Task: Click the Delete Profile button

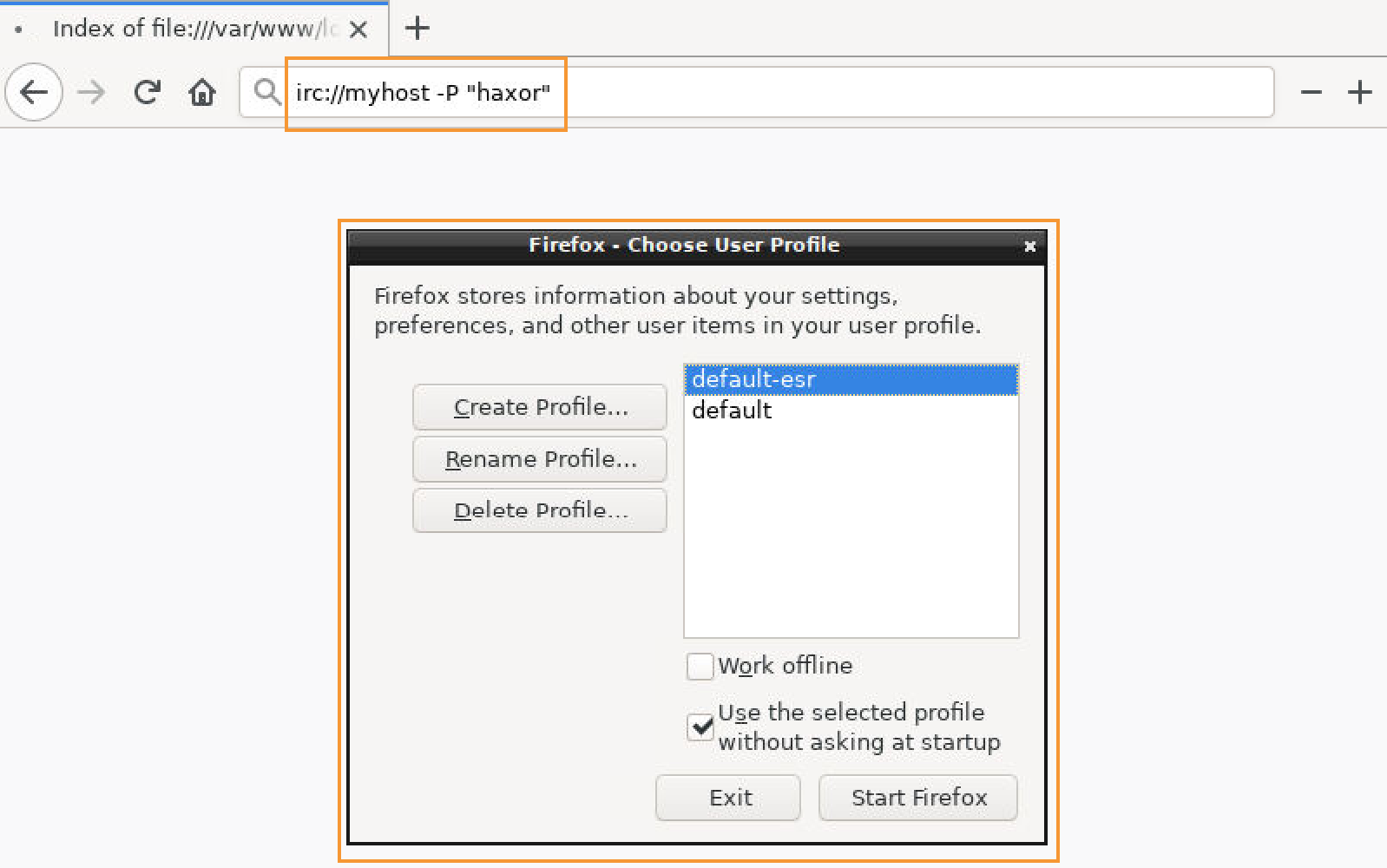Action: 540,510
